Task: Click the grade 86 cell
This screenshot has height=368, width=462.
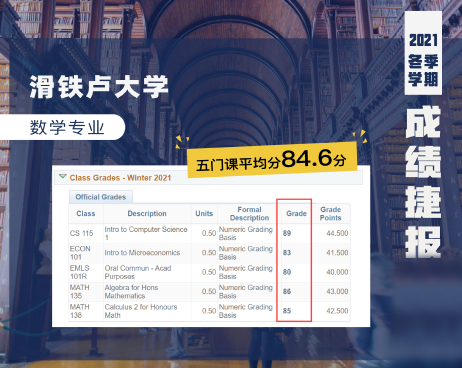Action: (287, 291)
